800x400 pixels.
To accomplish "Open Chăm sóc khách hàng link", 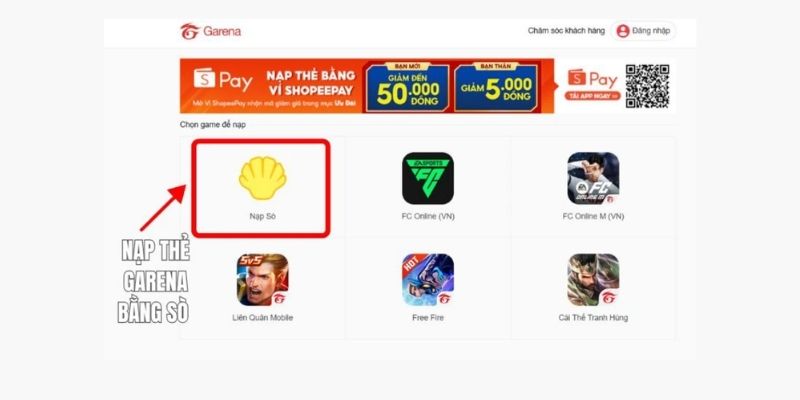I will [566, 31].
